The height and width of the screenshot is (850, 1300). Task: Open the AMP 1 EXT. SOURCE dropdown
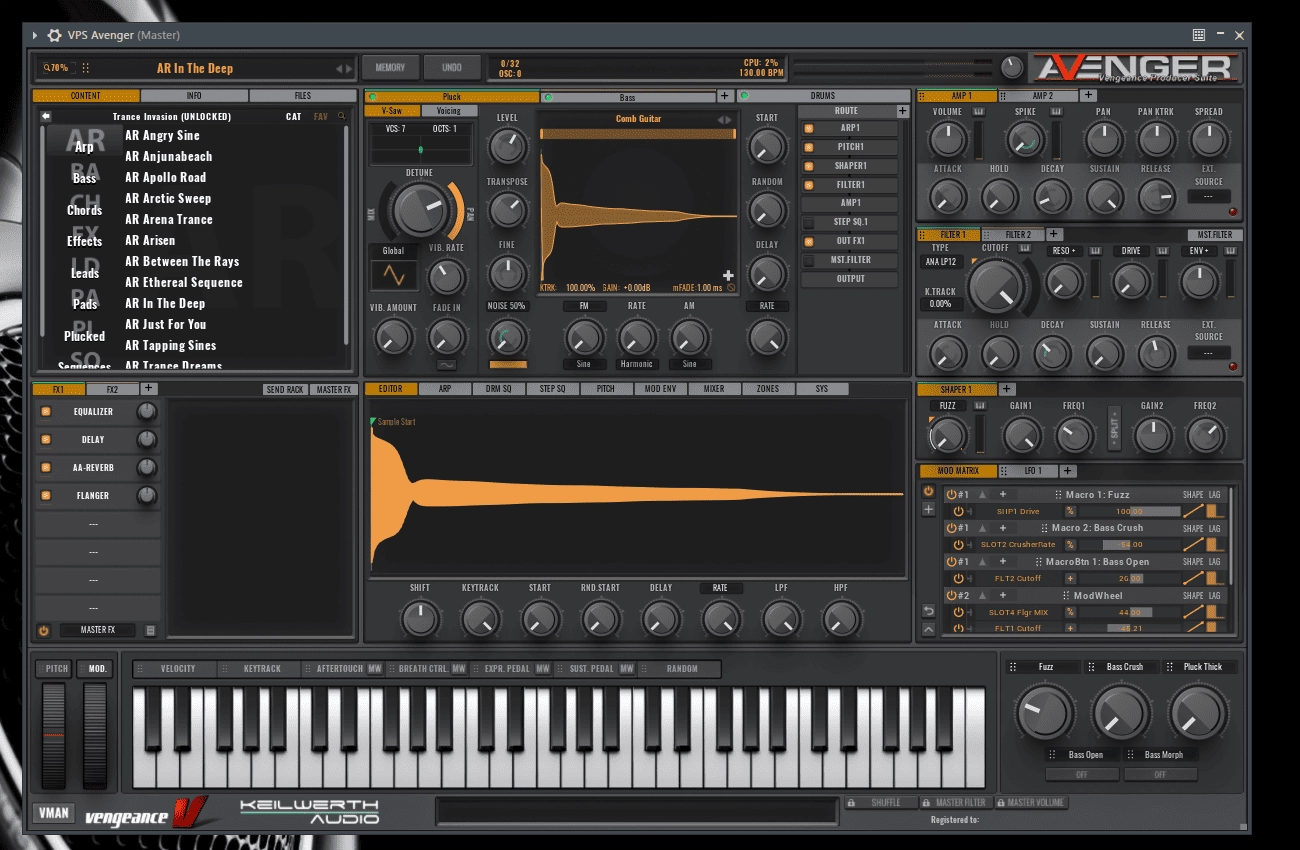point(1208,197)
